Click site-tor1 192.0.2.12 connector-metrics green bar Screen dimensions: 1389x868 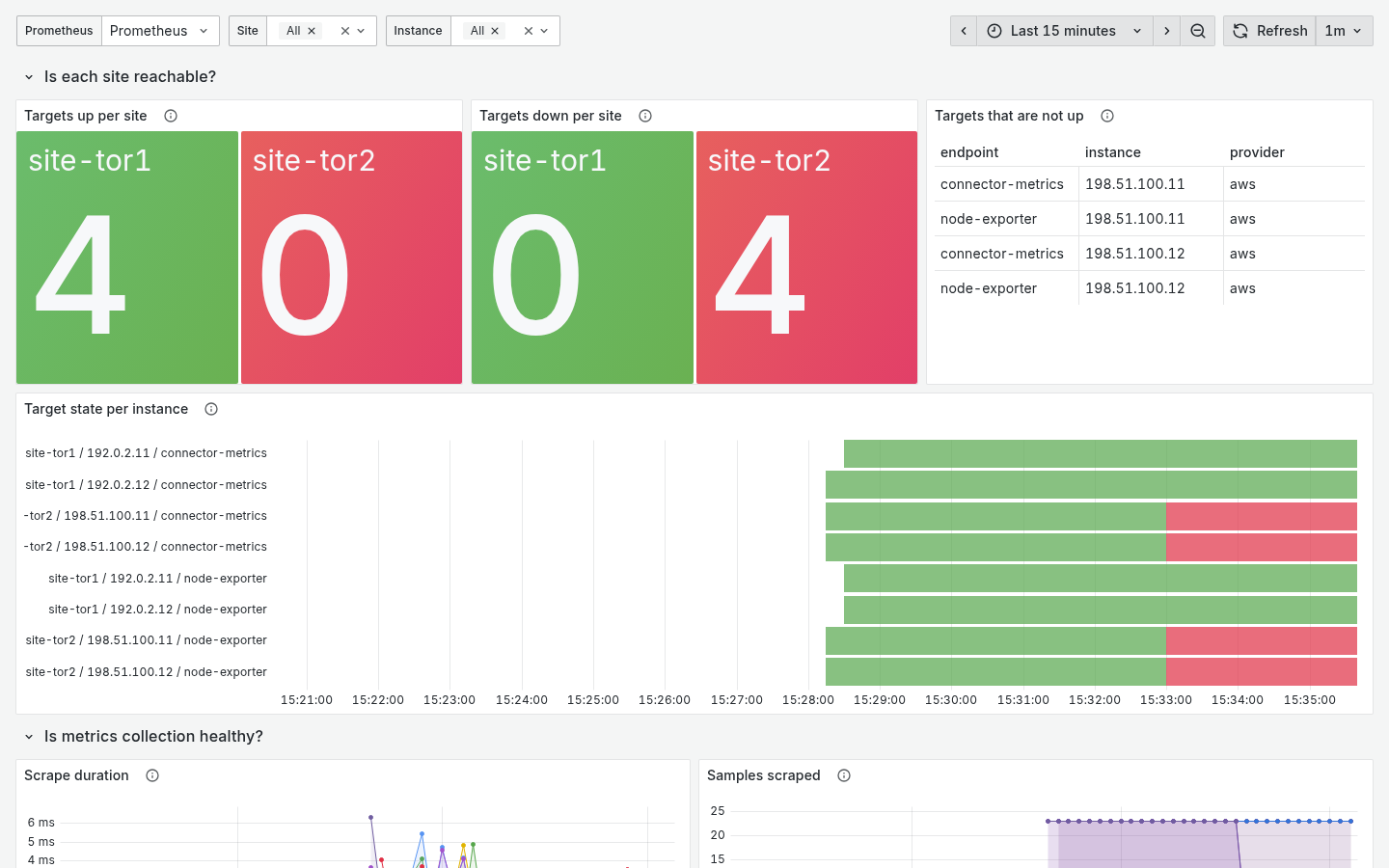[1091, 485]
